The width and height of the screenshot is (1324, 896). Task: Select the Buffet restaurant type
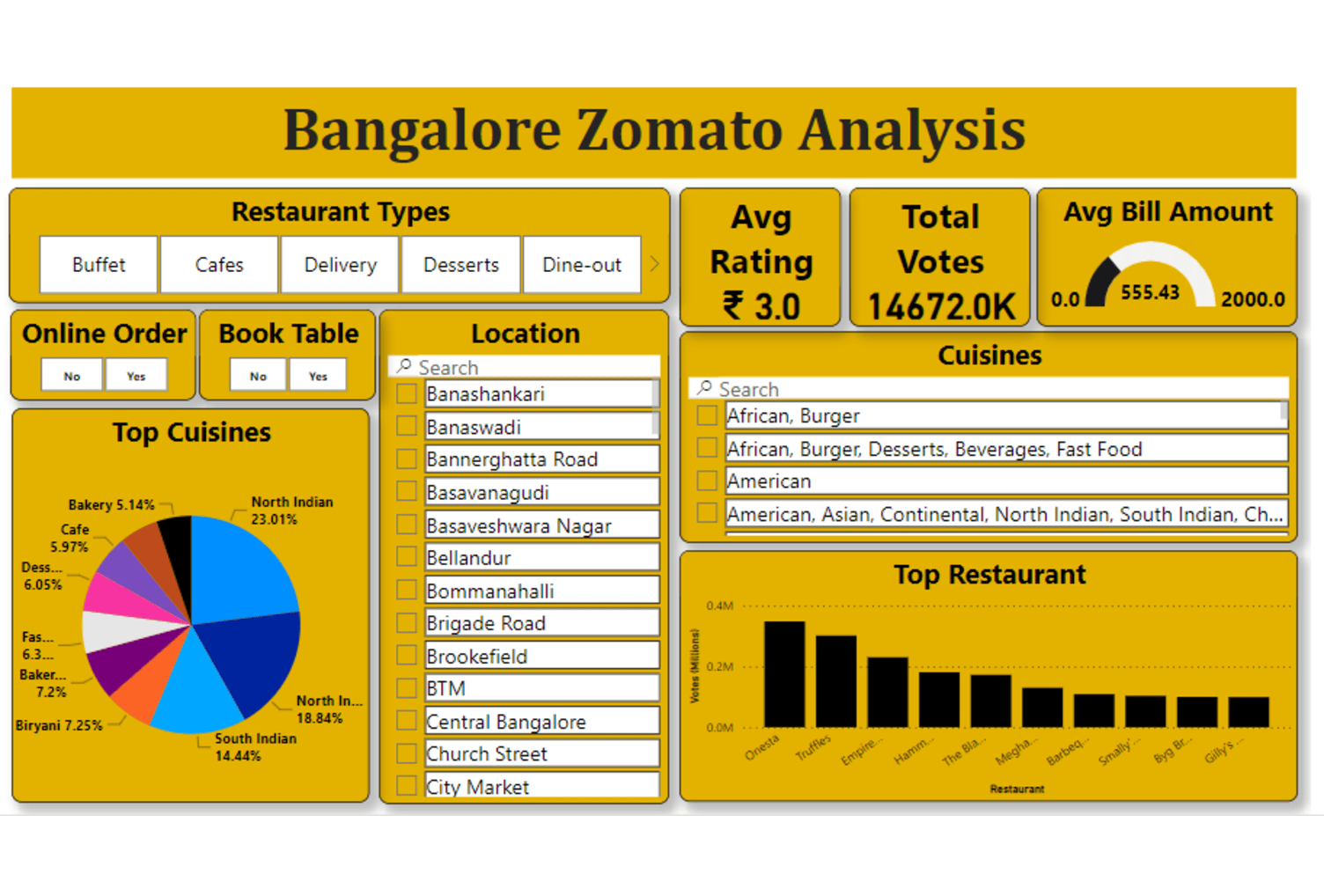click(99, 264)
